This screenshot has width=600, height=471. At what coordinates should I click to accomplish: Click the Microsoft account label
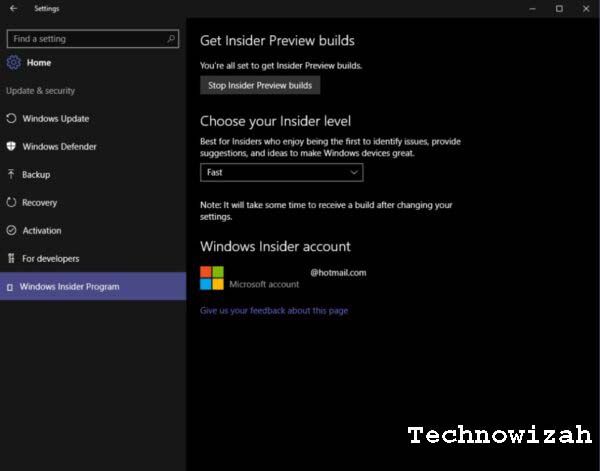[264, 284]
